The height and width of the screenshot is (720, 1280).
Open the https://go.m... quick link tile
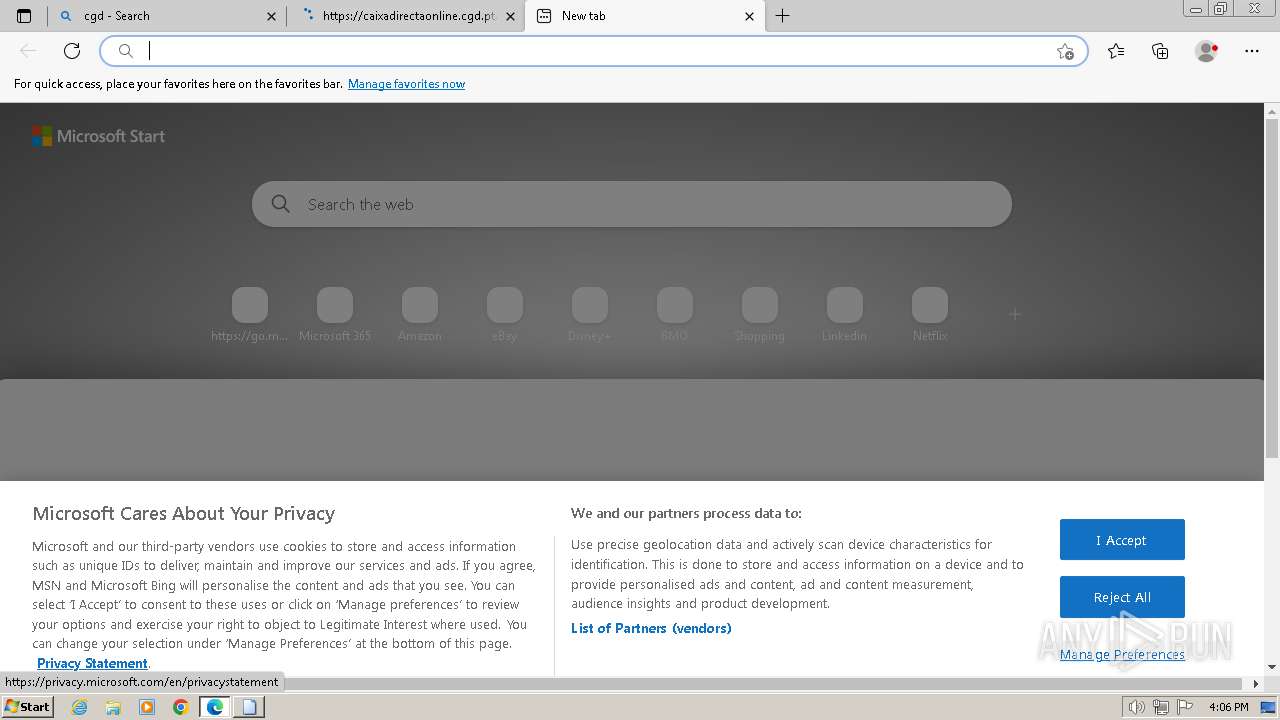tap(249, 315)
